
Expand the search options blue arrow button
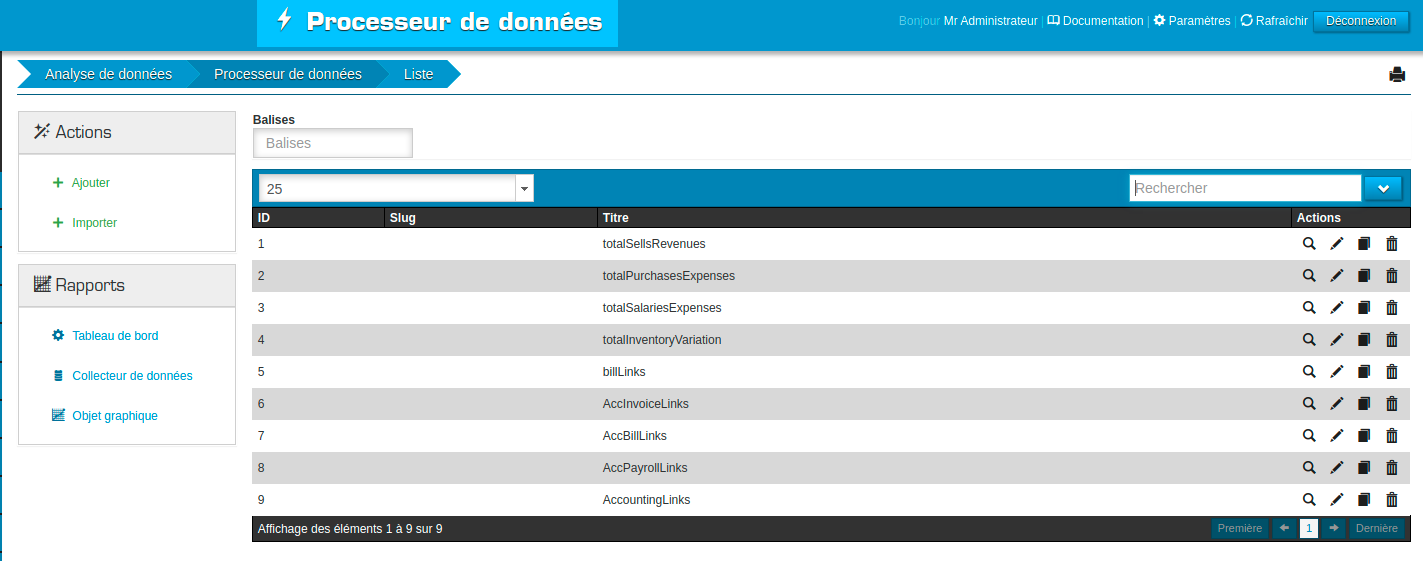pos(1383,188)
